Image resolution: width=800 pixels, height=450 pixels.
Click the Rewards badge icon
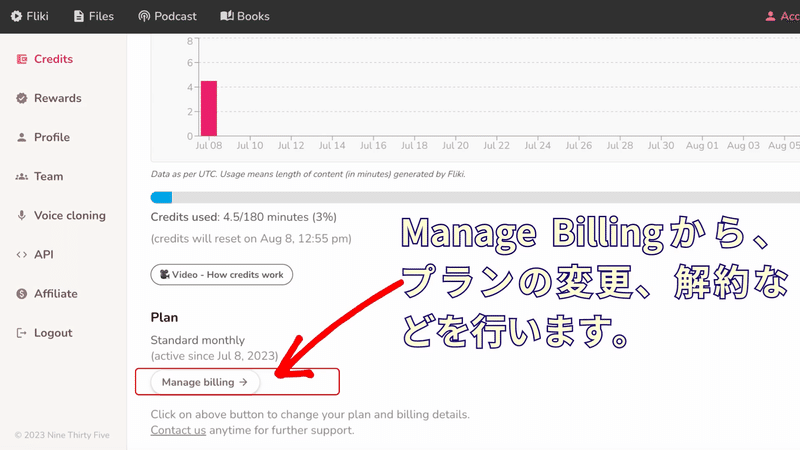tap(21, 98)
